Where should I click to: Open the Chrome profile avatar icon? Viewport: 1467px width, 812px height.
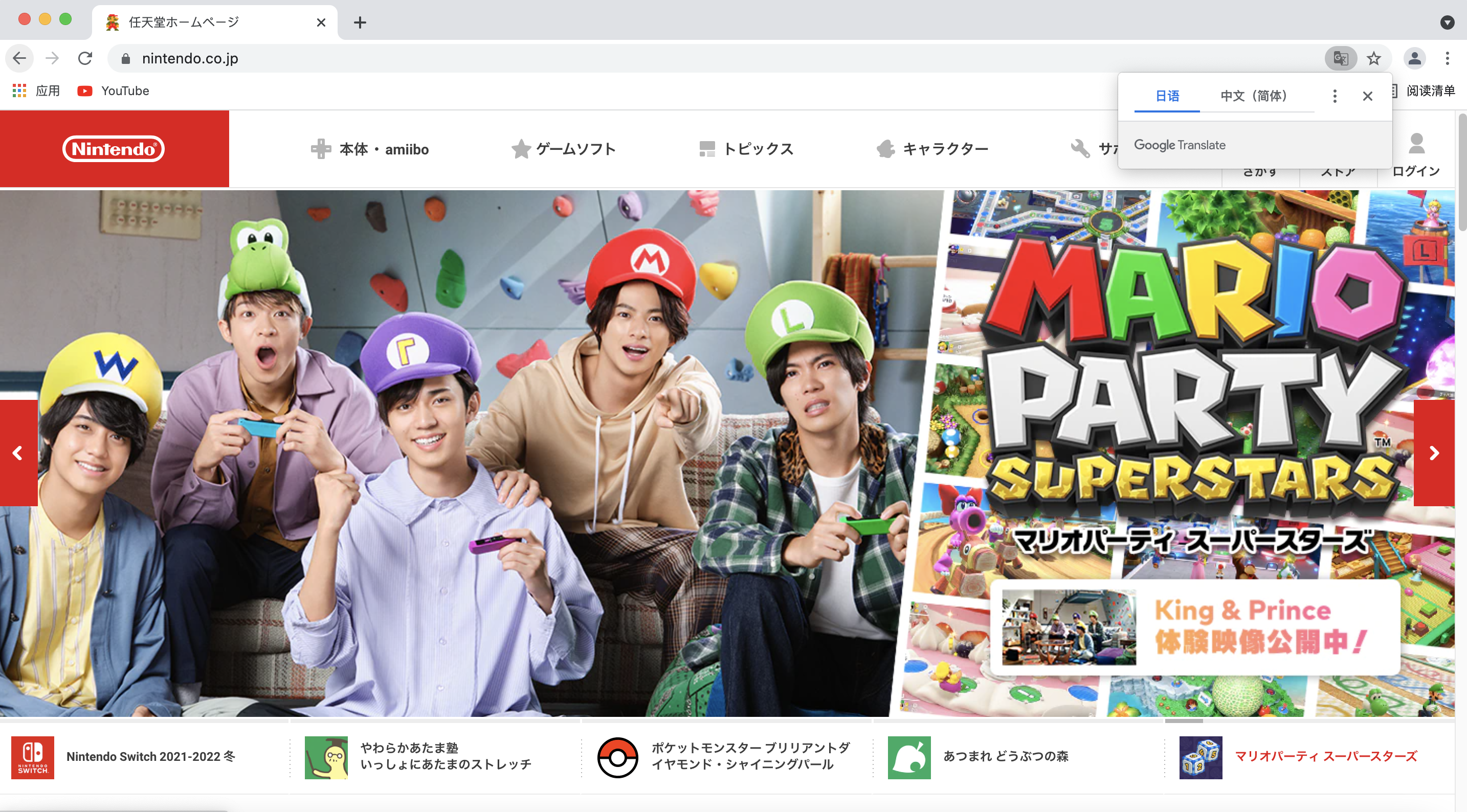pos(1414,58)
